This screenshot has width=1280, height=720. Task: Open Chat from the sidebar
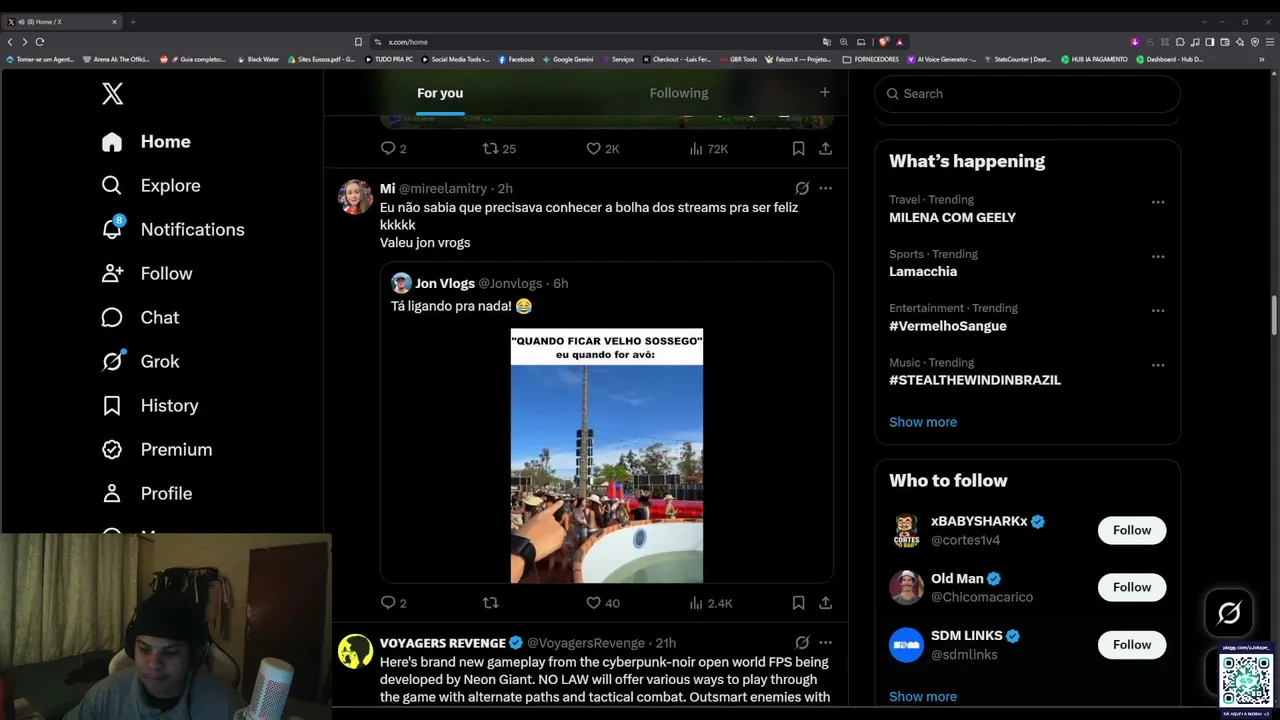pos(140,318)
